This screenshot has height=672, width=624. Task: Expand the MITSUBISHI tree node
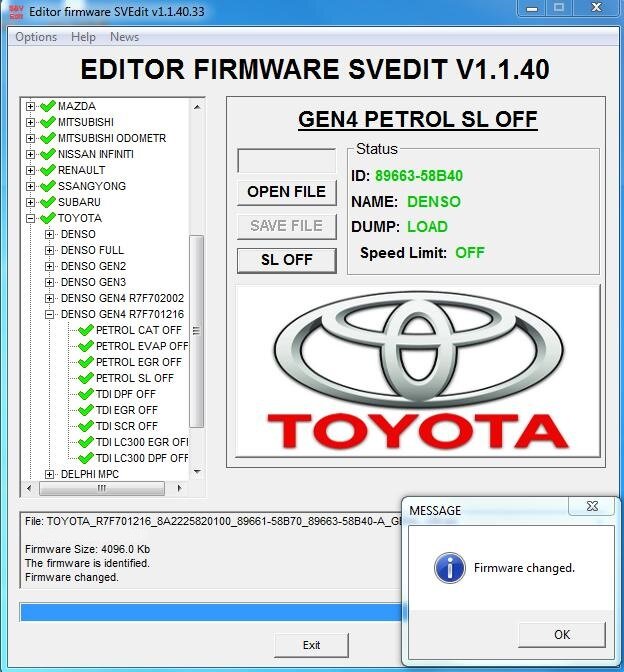click(30, 122)
